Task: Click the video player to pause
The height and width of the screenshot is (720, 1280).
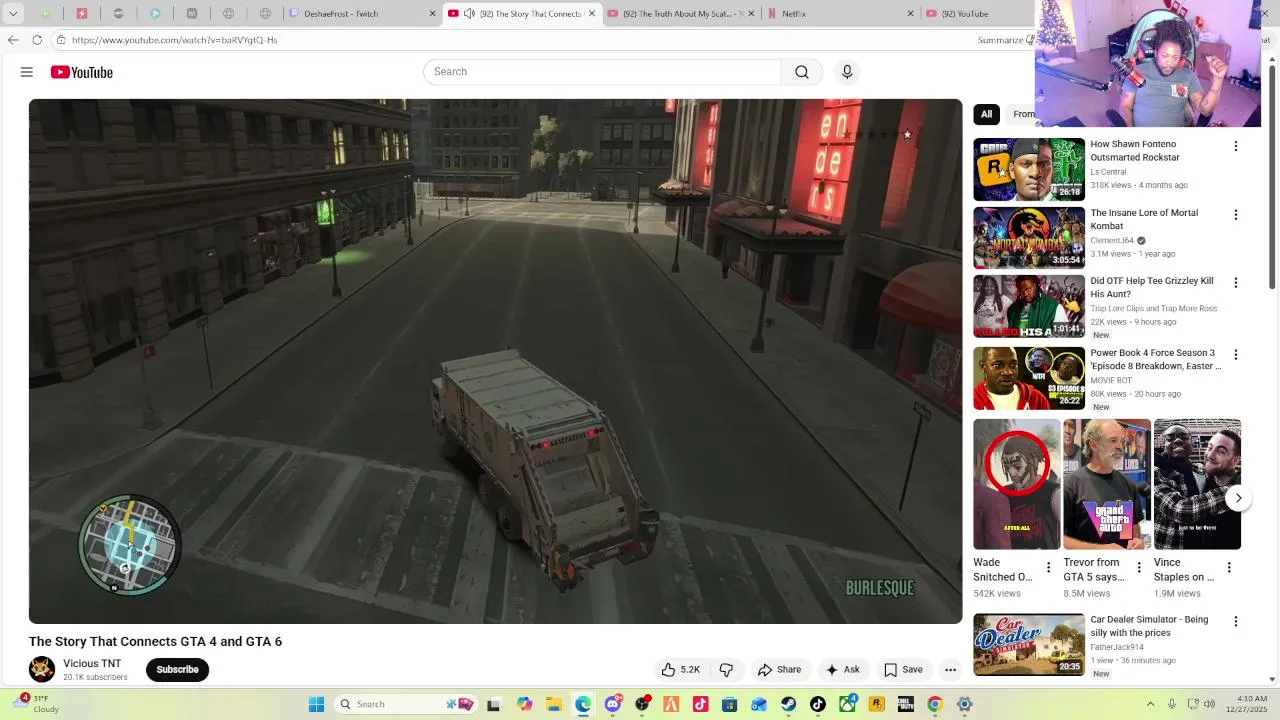Action: [x=495, y=361]
